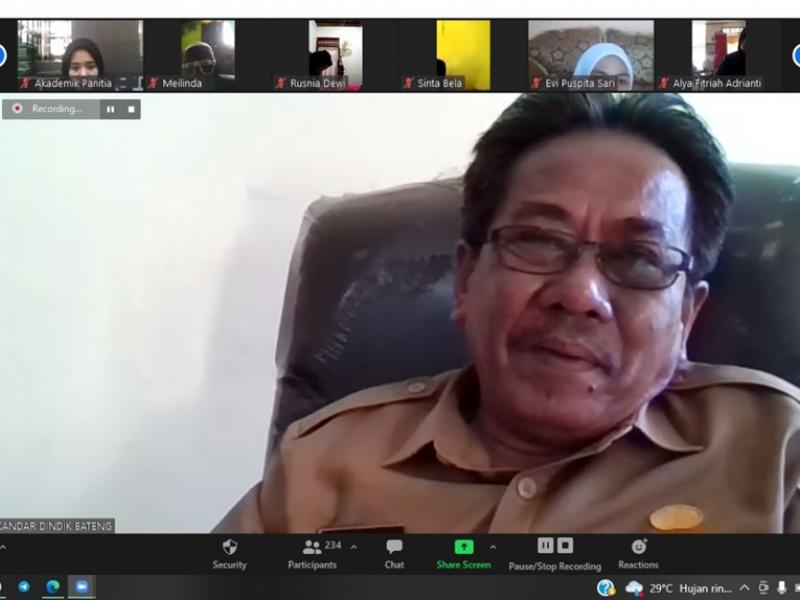
Task: Pause recording in bottom toolbar
Action: tap(545, 546)
